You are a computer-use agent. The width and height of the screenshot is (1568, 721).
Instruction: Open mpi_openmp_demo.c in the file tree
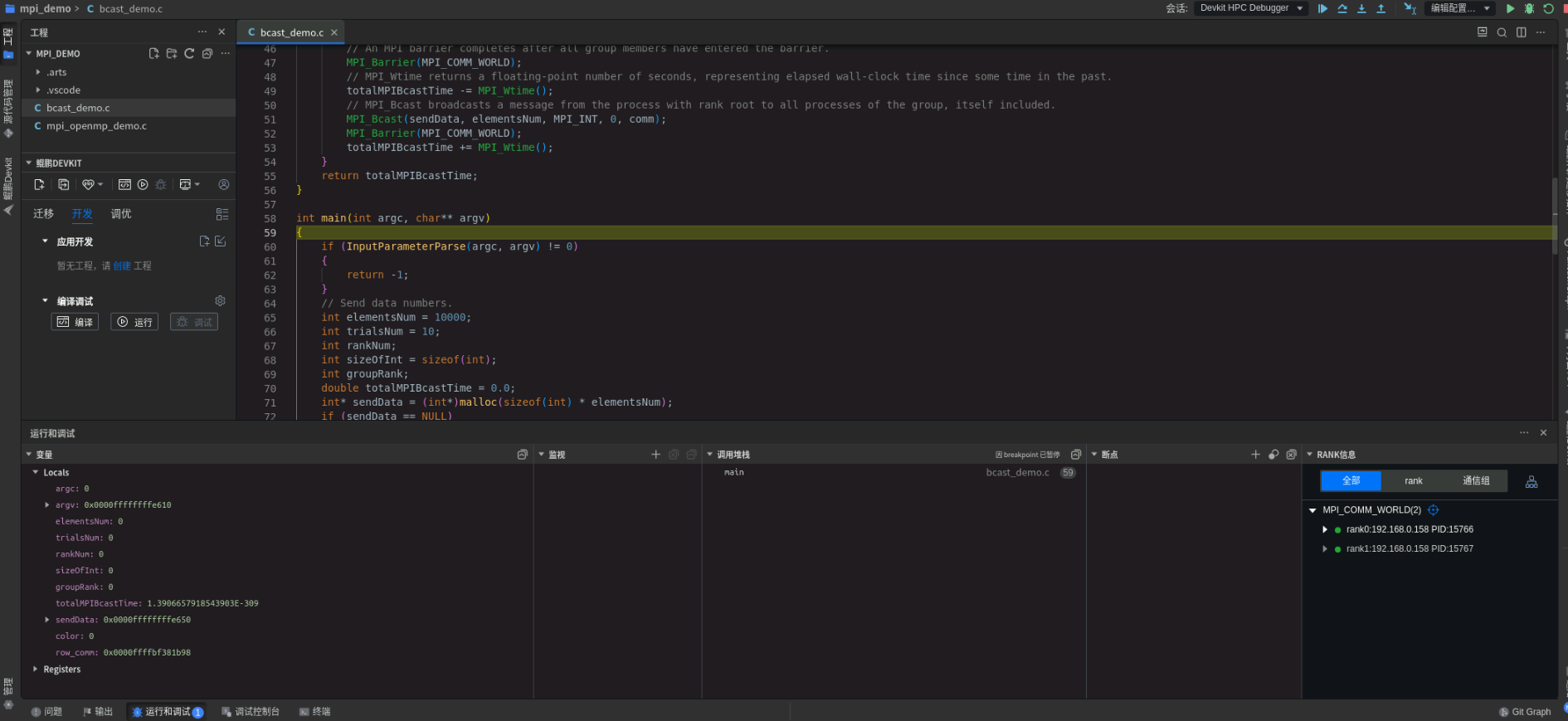pos(96,126)
